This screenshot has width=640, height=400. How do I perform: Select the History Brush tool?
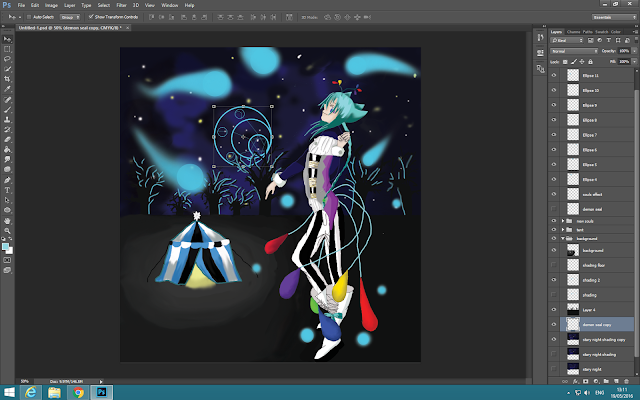[7, 130]
